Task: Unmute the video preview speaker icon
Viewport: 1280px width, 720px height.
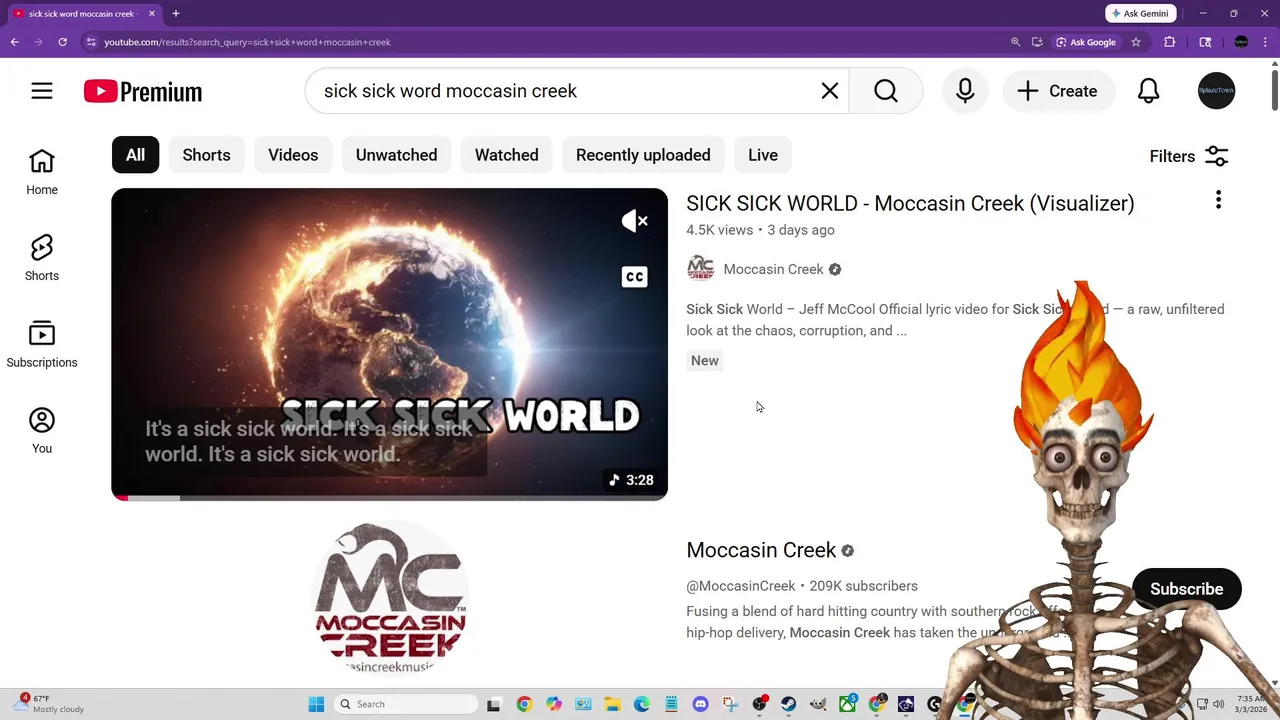Action: (635, 221)
